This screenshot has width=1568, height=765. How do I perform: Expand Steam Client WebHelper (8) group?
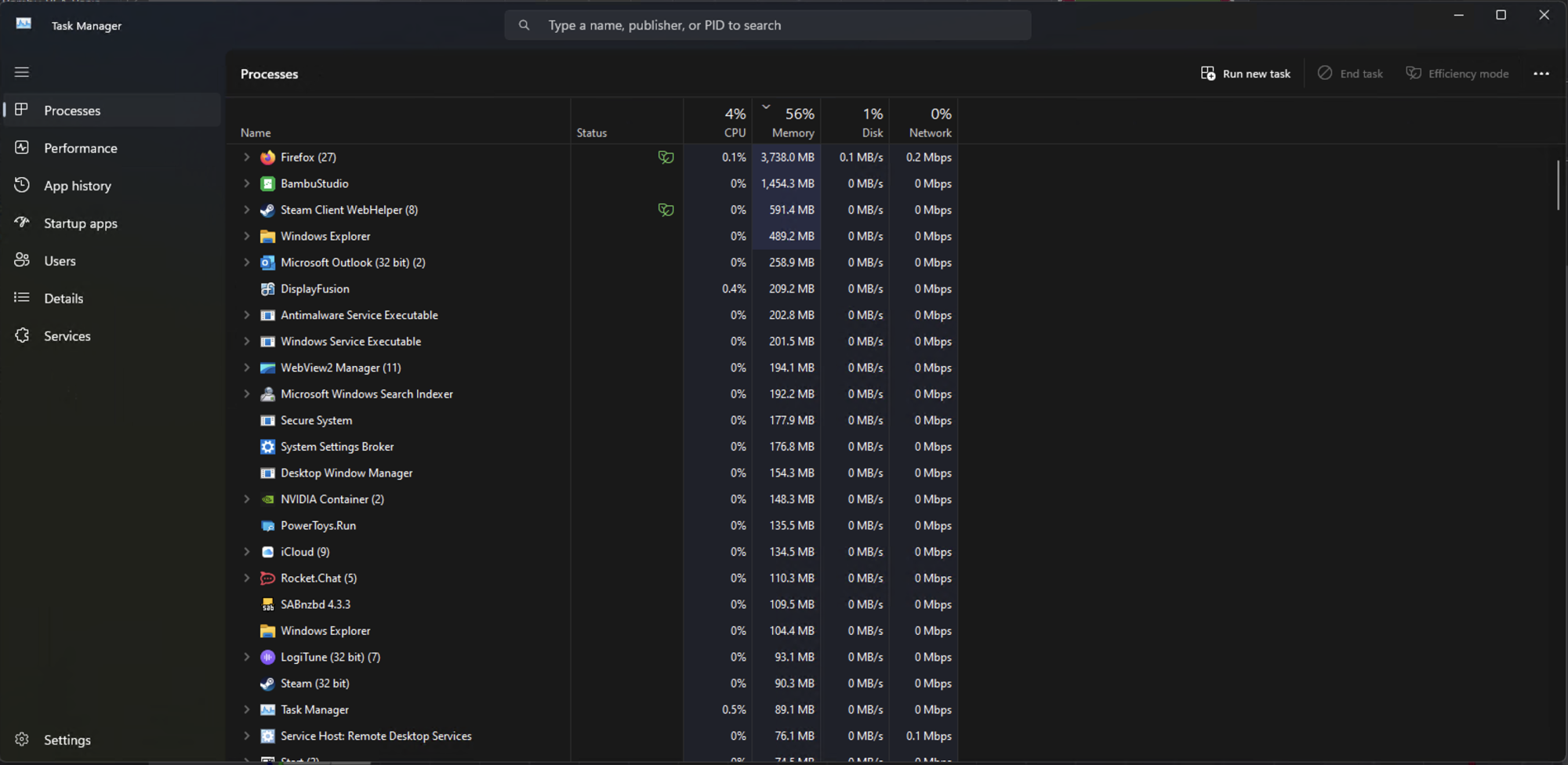click(246, 210)
